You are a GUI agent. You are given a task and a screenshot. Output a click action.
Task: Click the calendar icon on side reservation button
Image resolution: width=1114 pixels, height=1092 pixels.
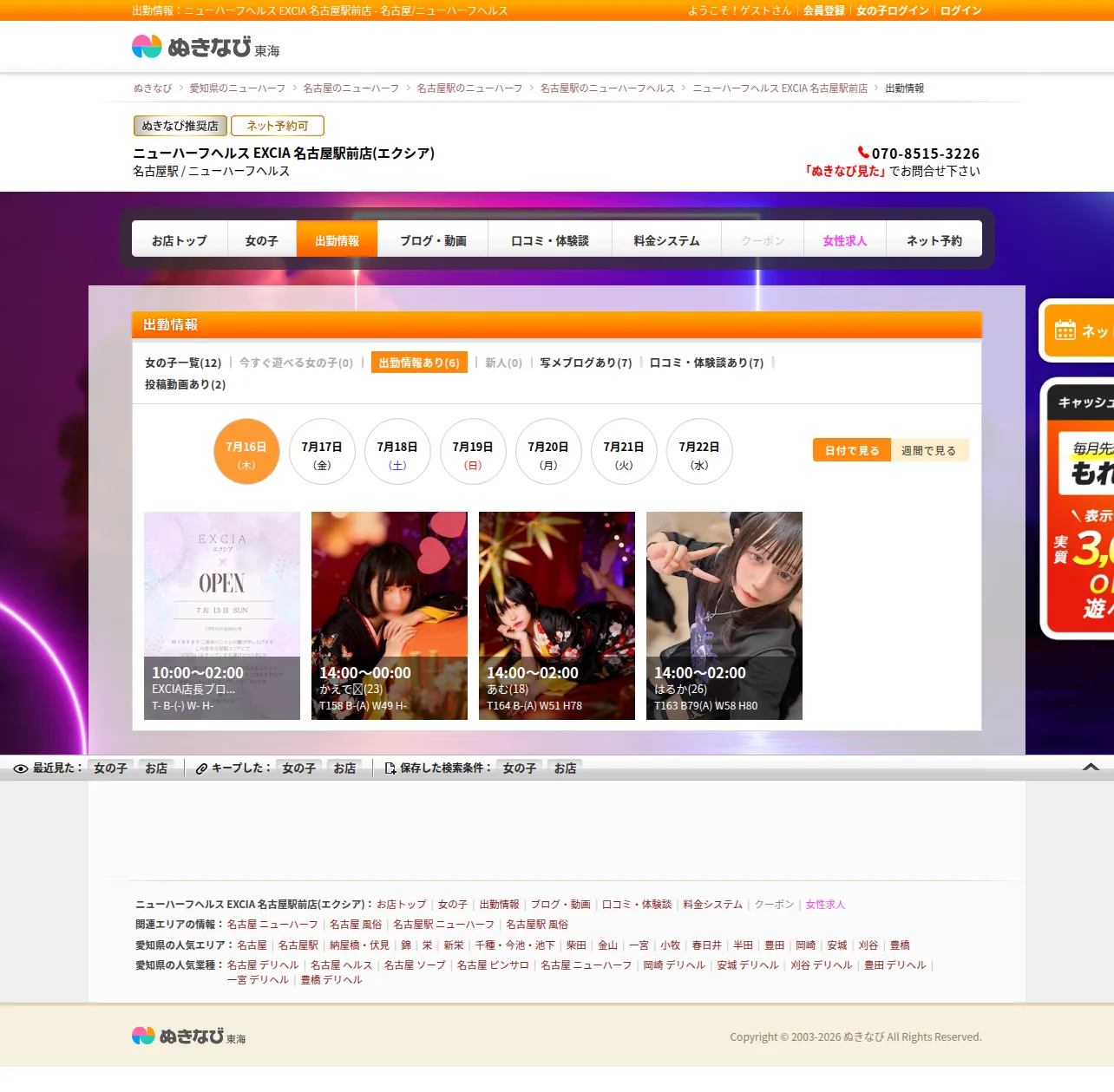1065,330
